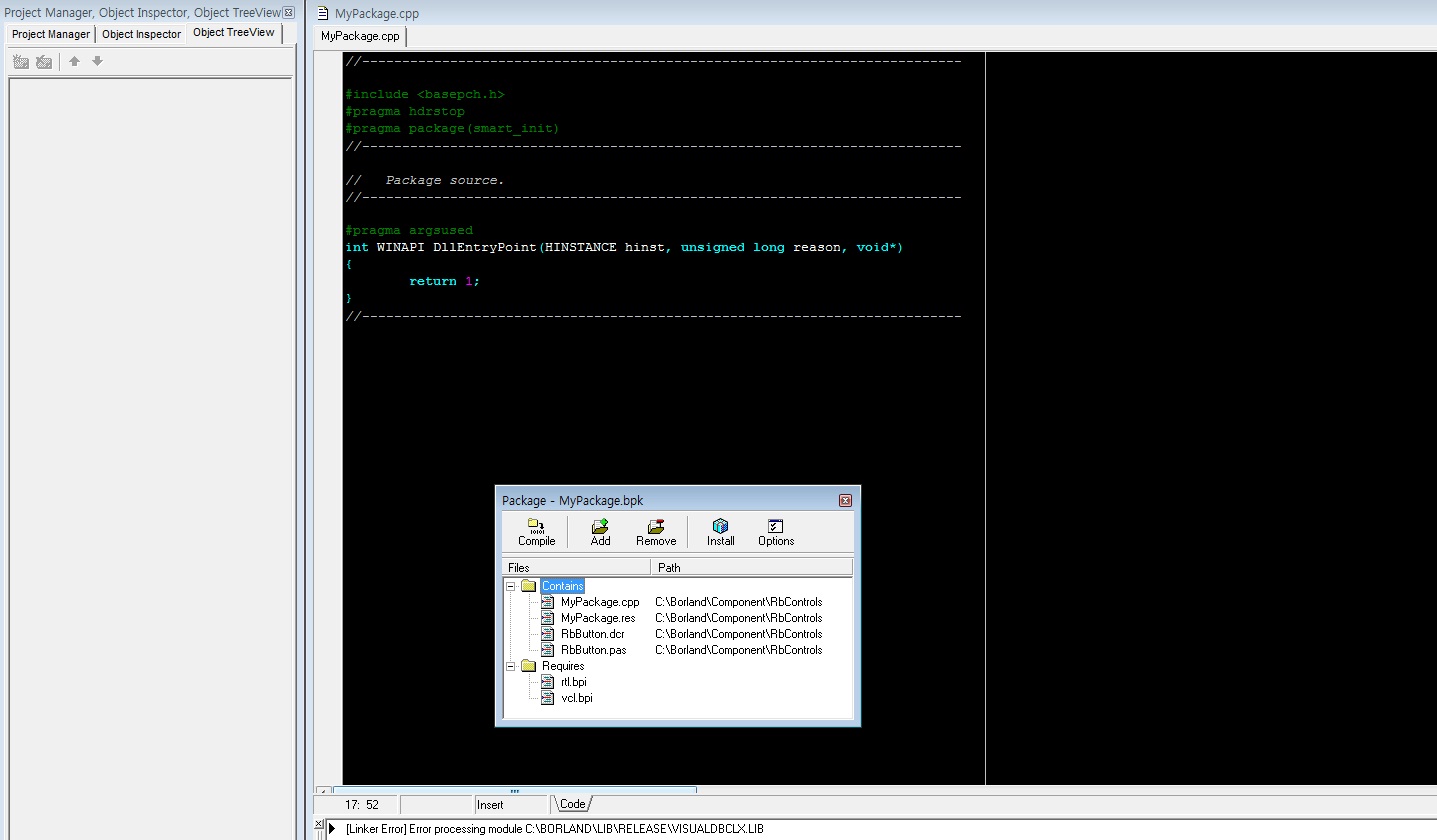Click the move up arrow in Object TreeView
This screenshot has height=840, width=1437.
(x=74, y=61)
